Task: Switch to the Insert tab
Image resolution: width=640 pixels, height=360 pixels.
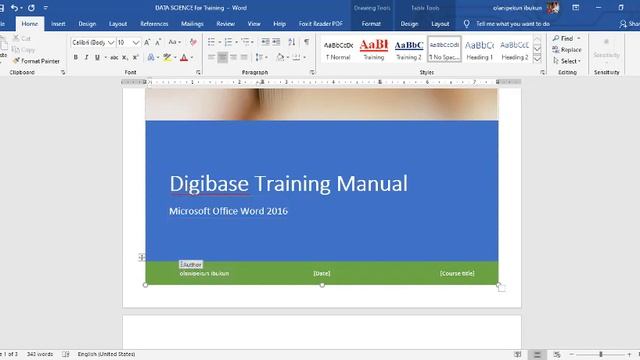Action: pos(58,24)
